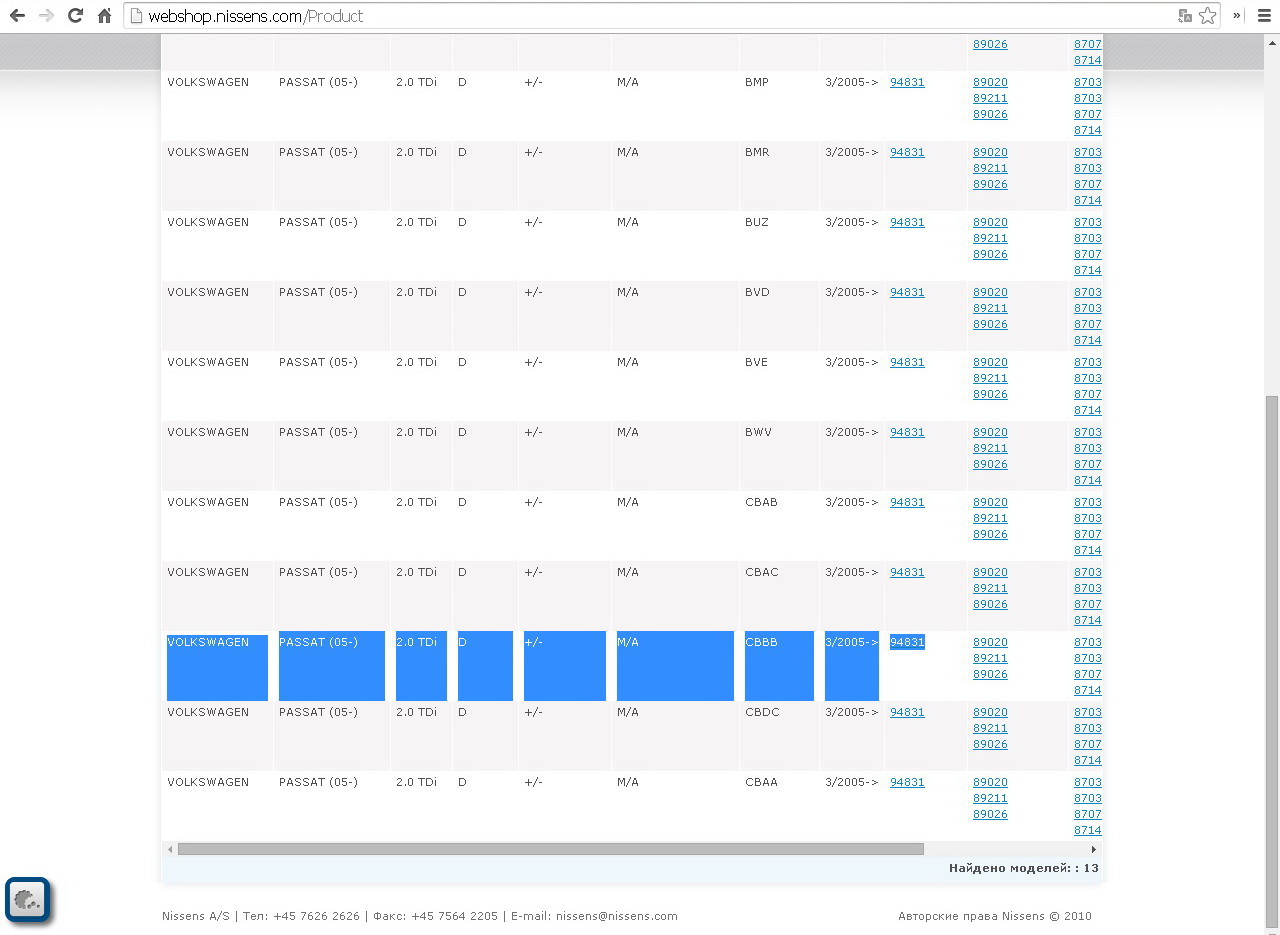Click the table's horizontal scrollbar thumb
The height and width of the screenshot is (935, 1280).
click(550, 849)
